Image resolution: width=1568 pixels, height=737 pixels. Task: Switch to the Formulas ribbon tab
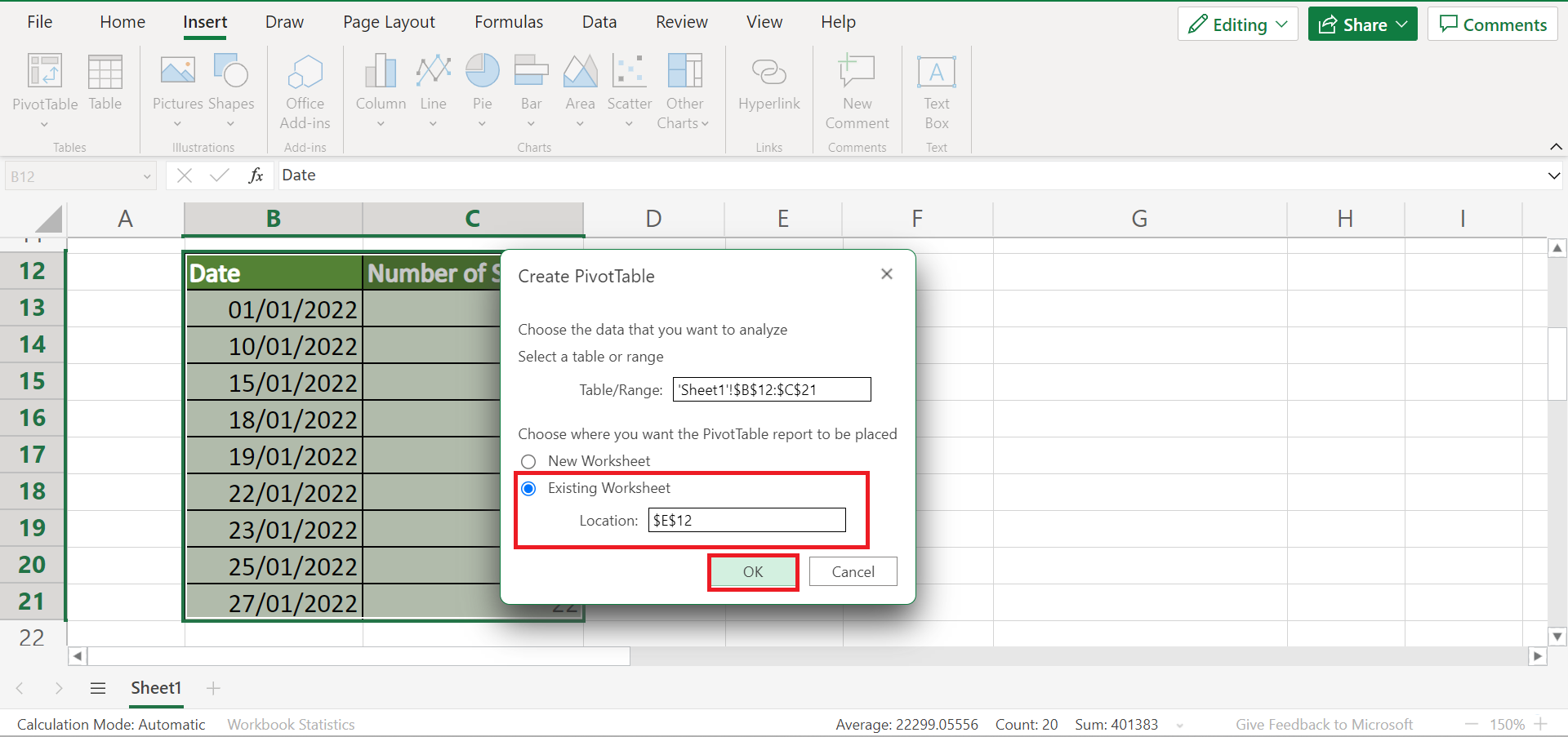(508, 22)
